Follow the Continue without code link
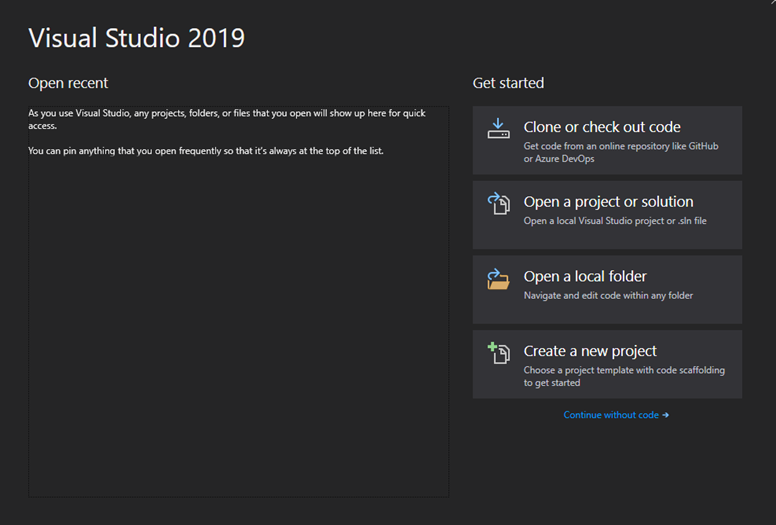 coord(611,415)
